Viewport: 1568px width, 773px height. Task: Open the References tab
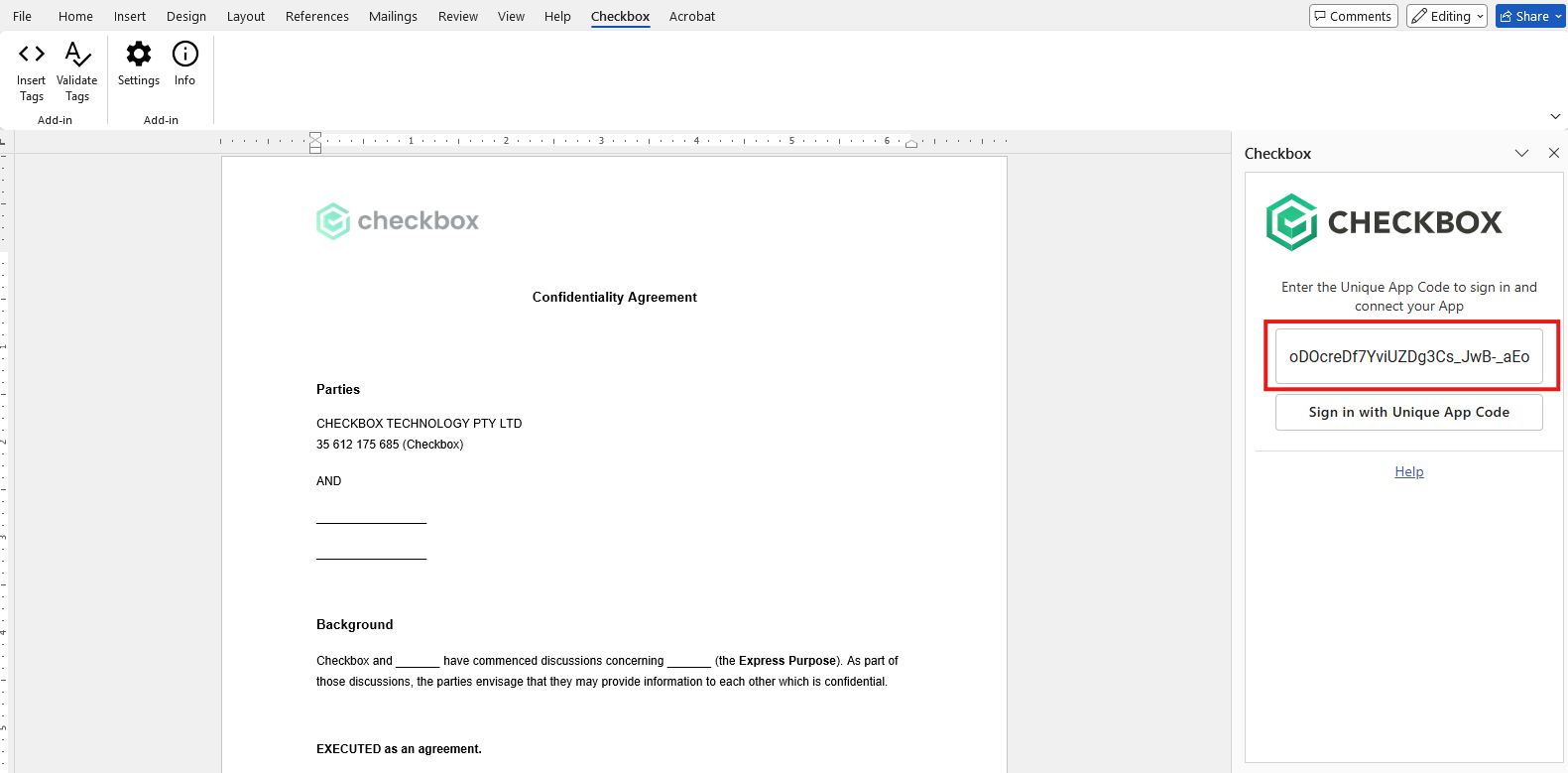(x=317, y=16)
